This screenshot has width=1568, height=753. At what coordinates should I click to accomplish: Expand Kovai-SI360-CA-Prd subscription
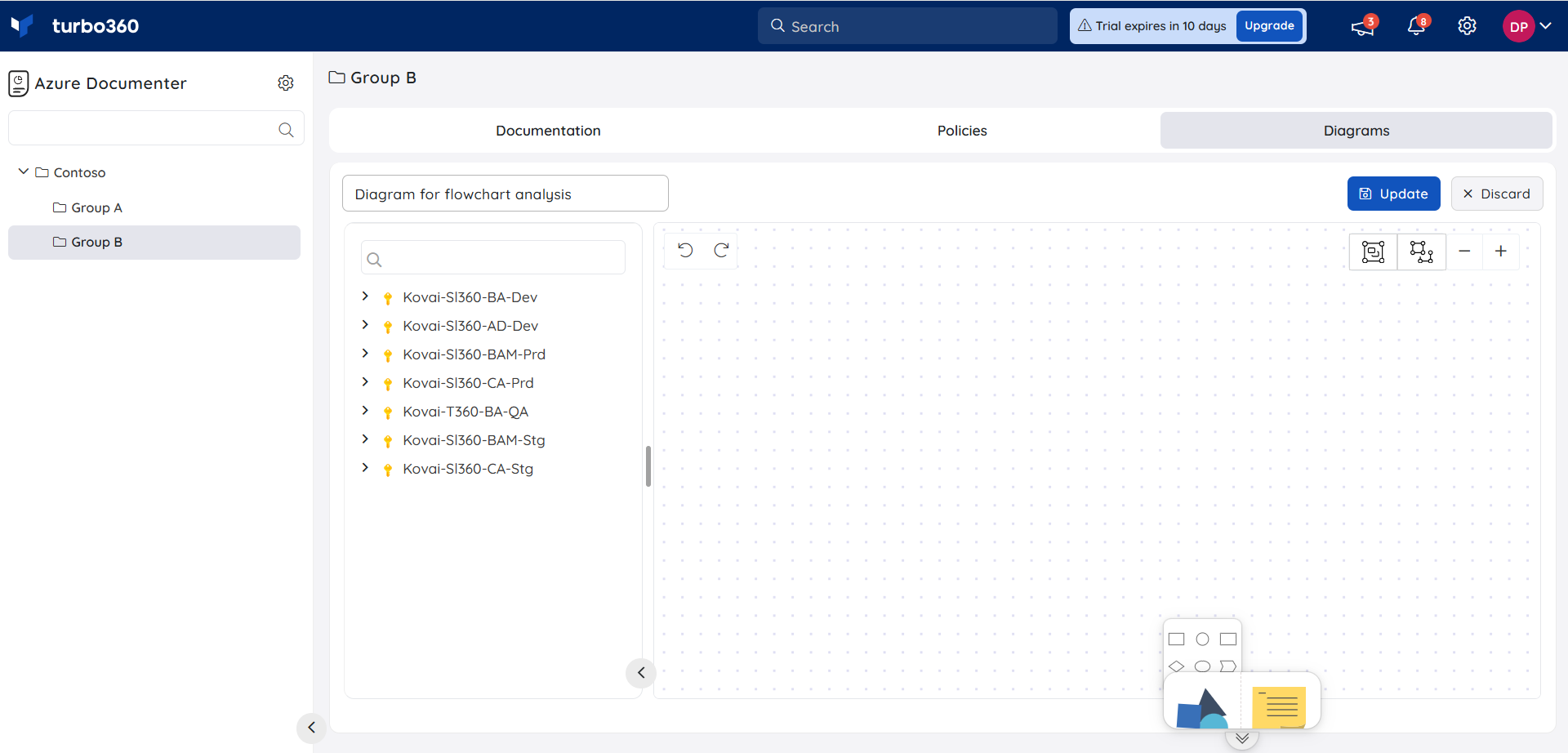[x=365, y=382]
